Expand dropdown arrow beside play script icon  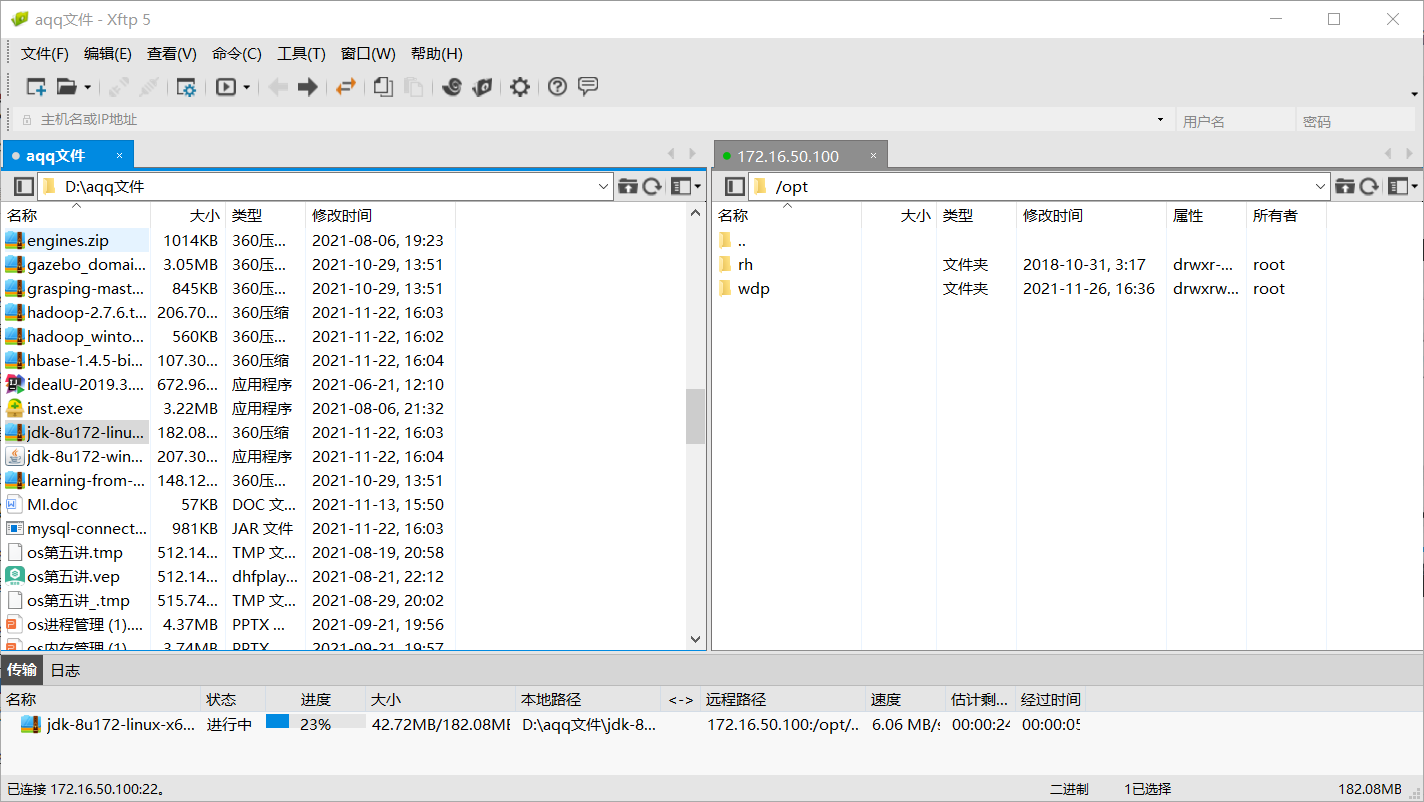coord(246,87)
